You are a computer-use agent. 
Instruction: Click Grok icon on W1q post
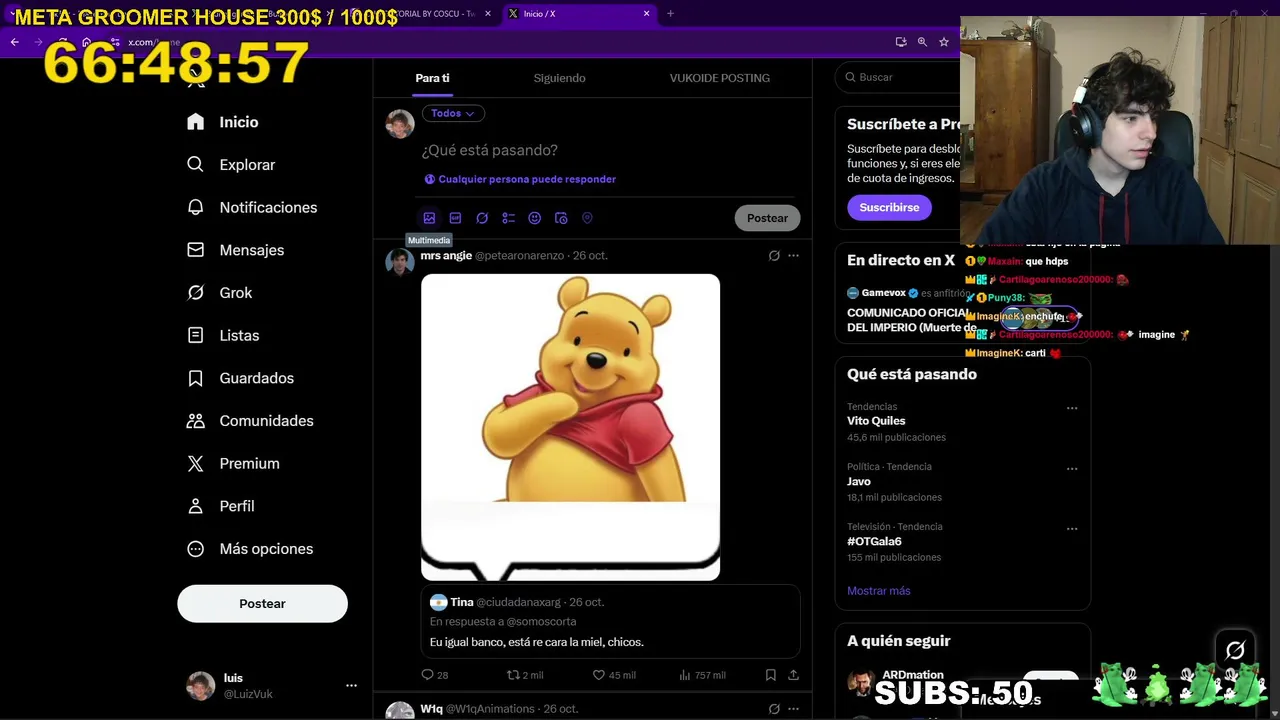pyautogui.click(x=774, y=709)
